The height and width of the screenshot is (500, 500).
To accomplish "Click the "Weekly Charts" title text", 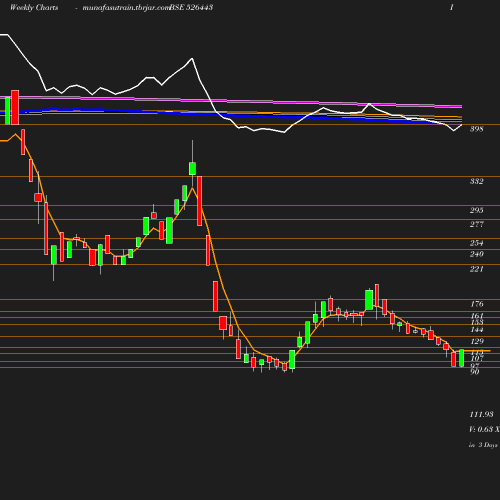I will pyautogui.click(x=34, y=7).
